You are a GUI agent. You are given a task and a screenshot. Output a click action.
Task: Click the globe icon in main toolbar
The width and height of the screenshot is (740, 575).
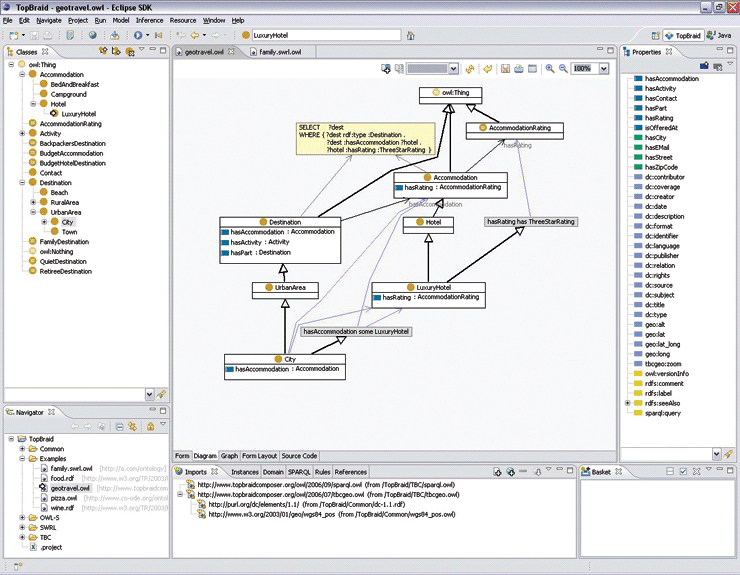[x=93, y=35]
